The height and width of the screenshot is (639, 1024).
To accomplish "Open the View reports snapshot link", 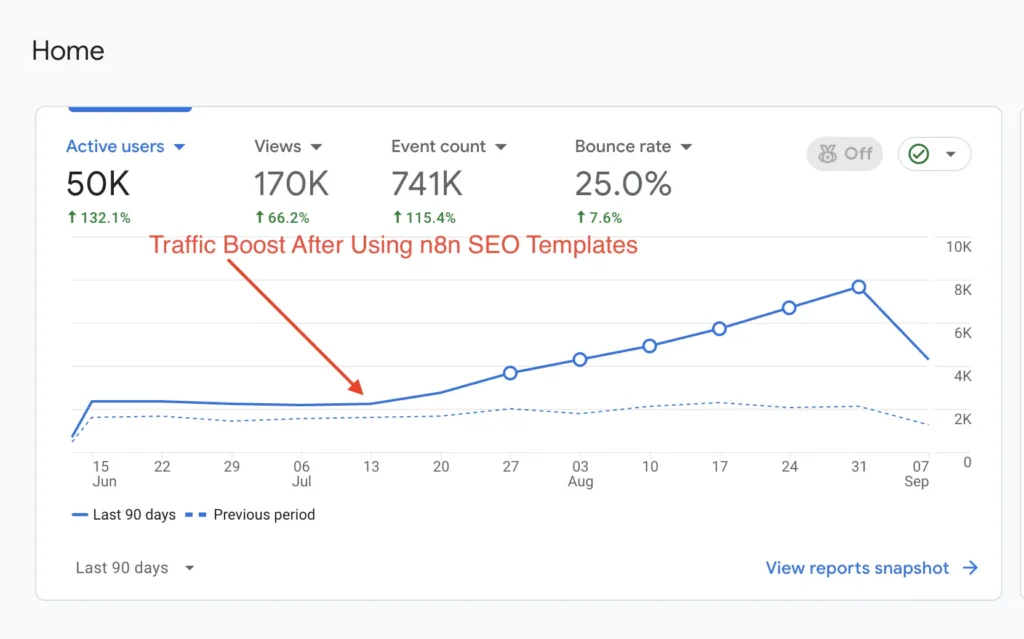I will pos(857,568).
